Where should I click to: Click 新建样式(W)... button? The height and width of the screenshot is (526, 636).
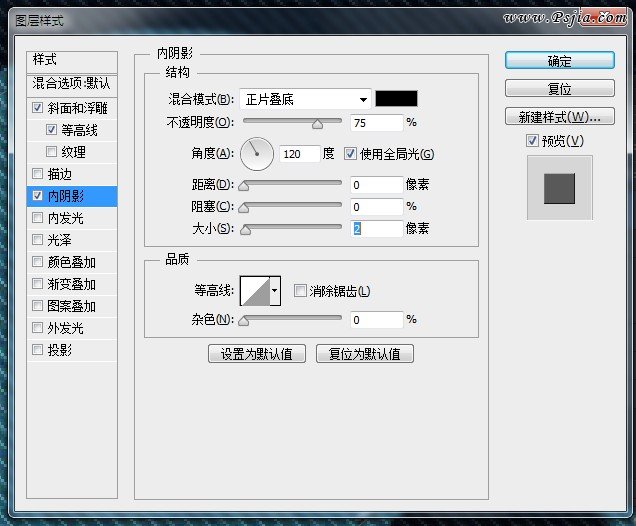(x=560, y=117)
